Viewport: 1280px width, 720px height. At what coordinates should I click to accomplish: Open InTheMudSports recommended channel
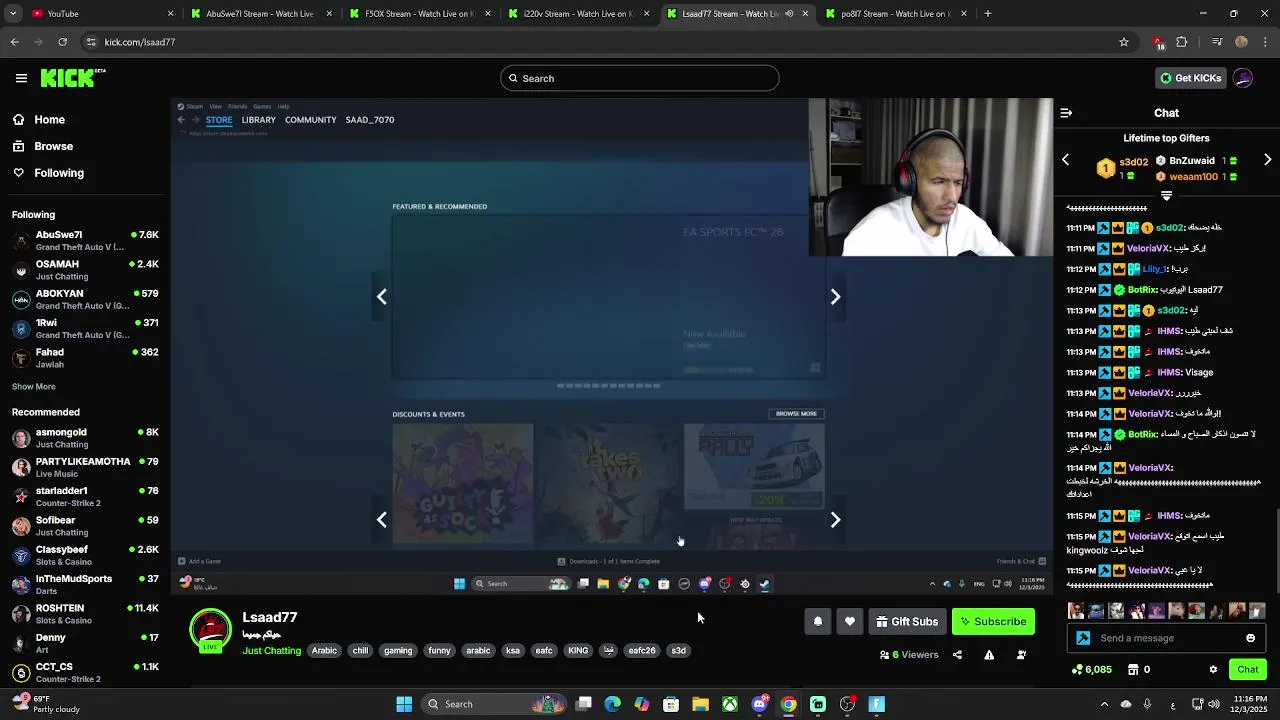click(85, 584)
